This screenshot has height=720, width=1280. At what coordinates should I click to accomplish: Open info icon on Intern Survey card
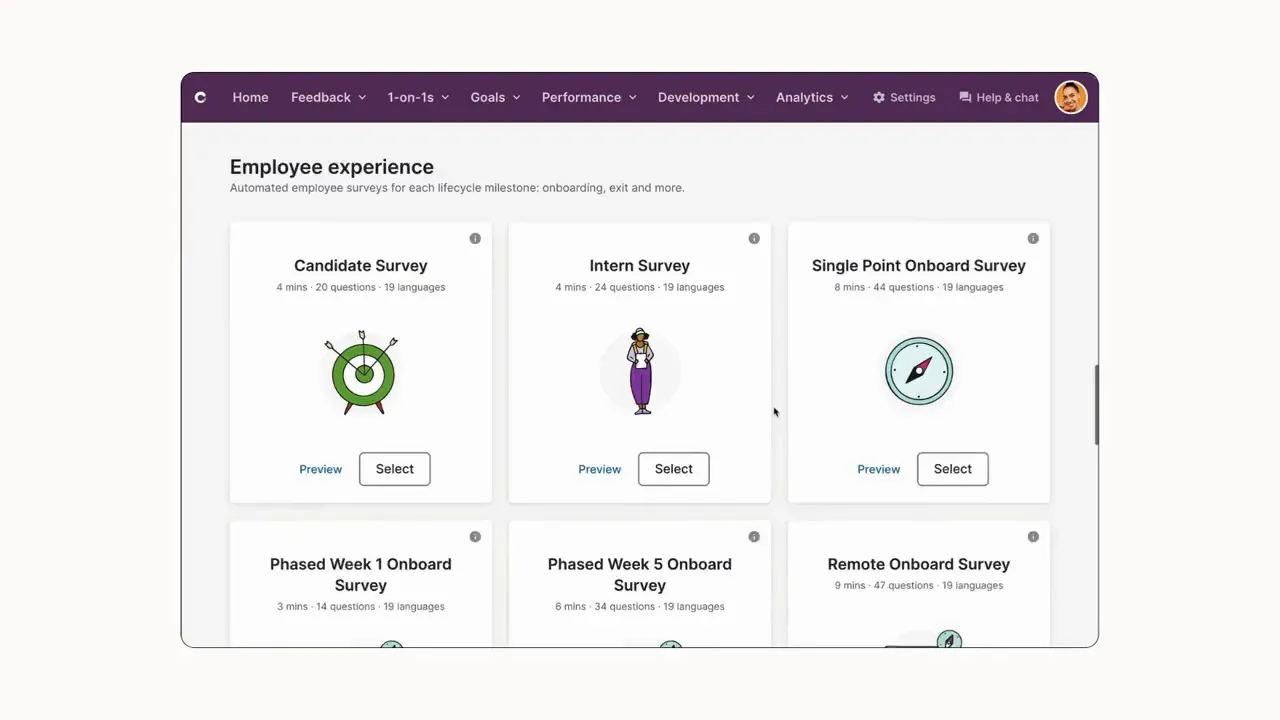point(754,238)
